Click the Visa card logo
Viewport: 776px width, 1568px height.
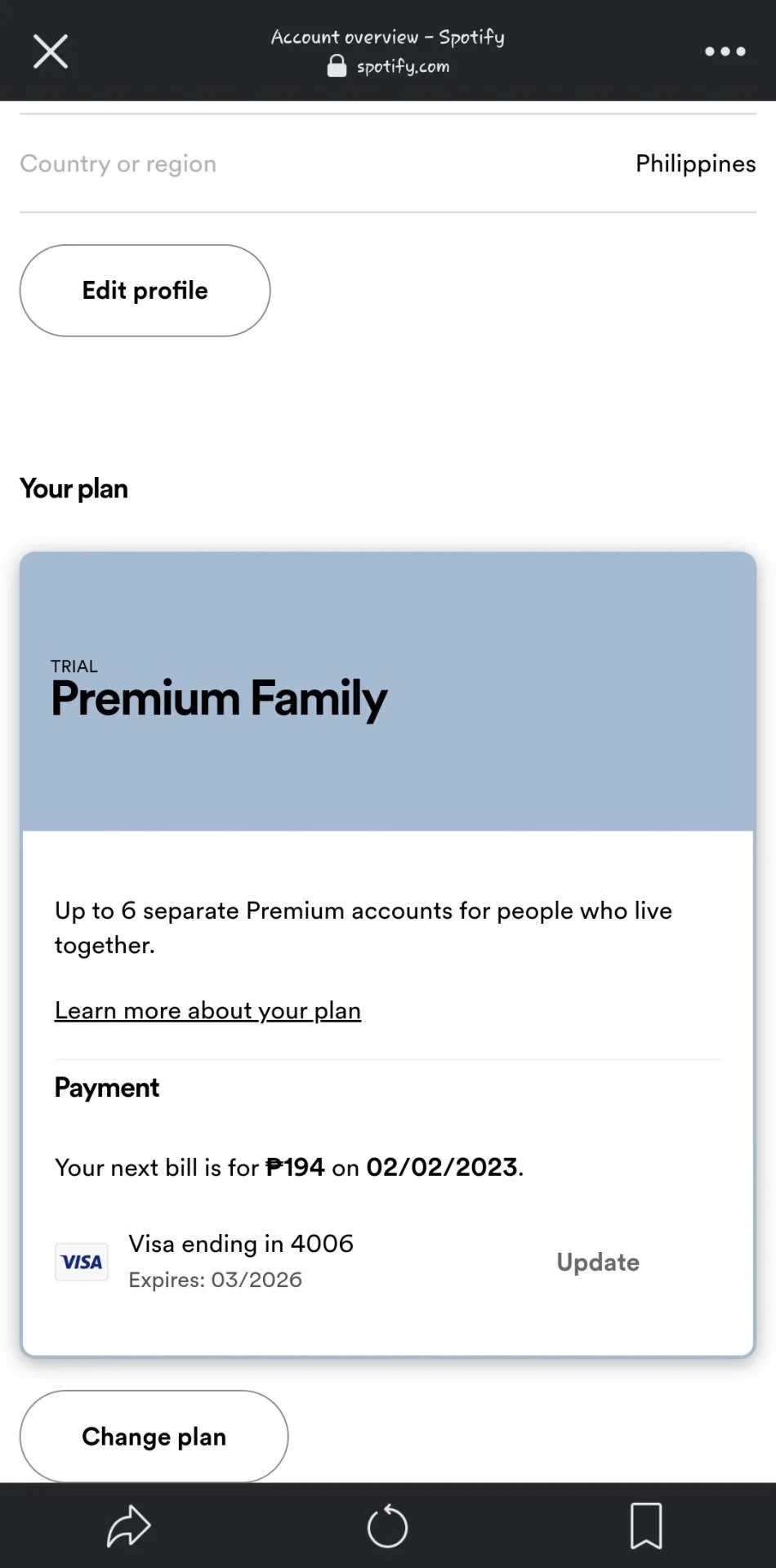coord(82,1262)
